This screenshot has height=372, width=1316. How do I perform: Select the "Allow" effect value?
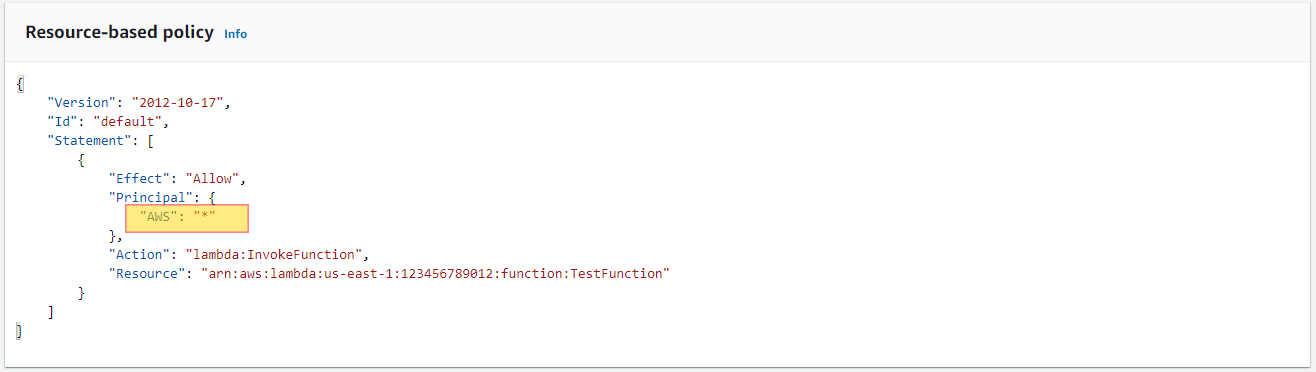coord(209,178)
